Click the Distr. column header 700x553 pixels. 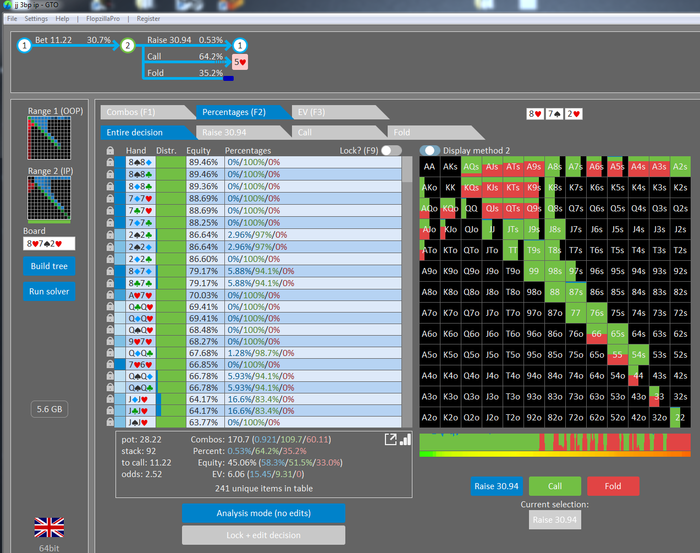[x=166, y=150]
